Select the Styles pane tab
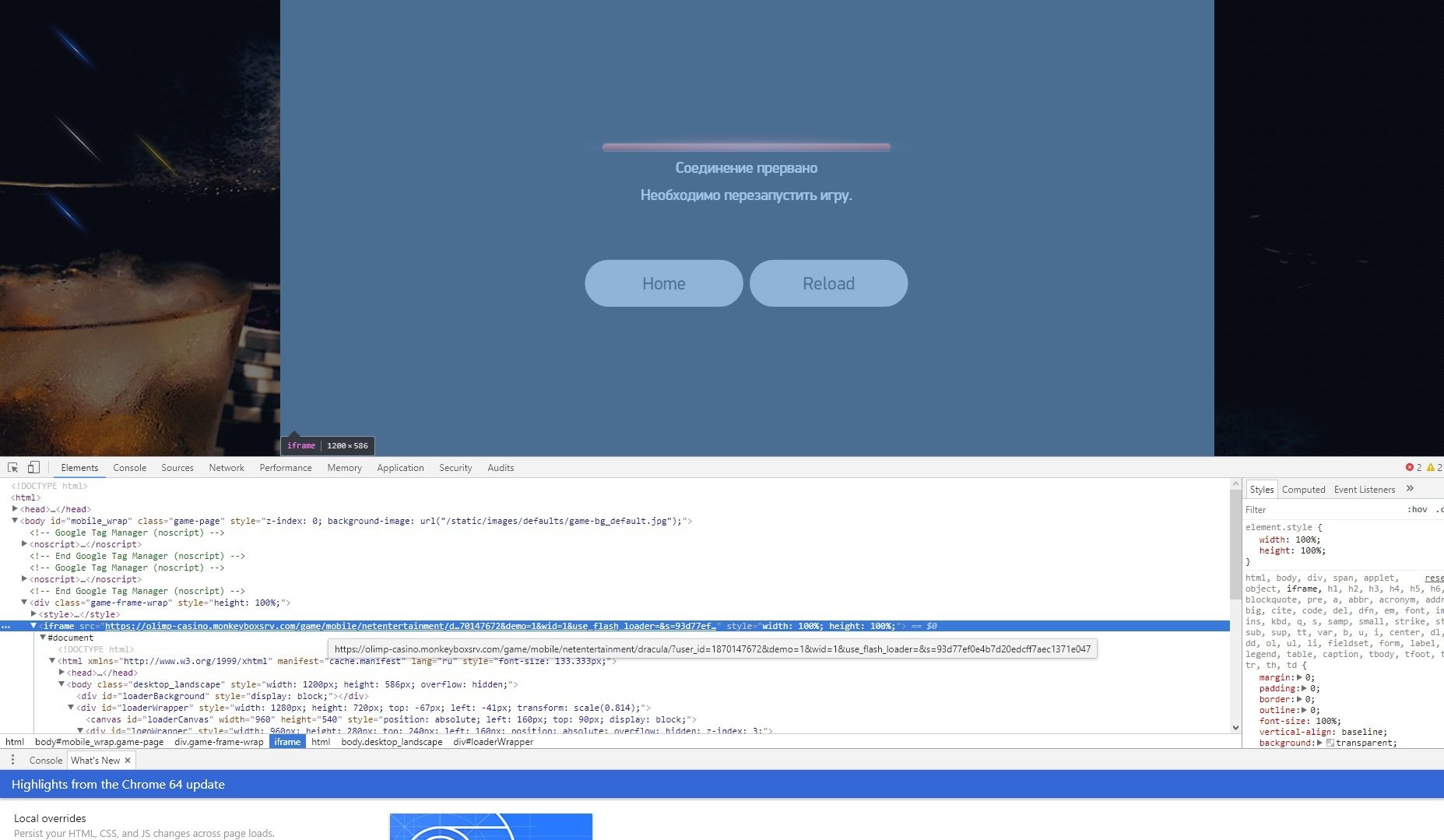 point(1261,490)
